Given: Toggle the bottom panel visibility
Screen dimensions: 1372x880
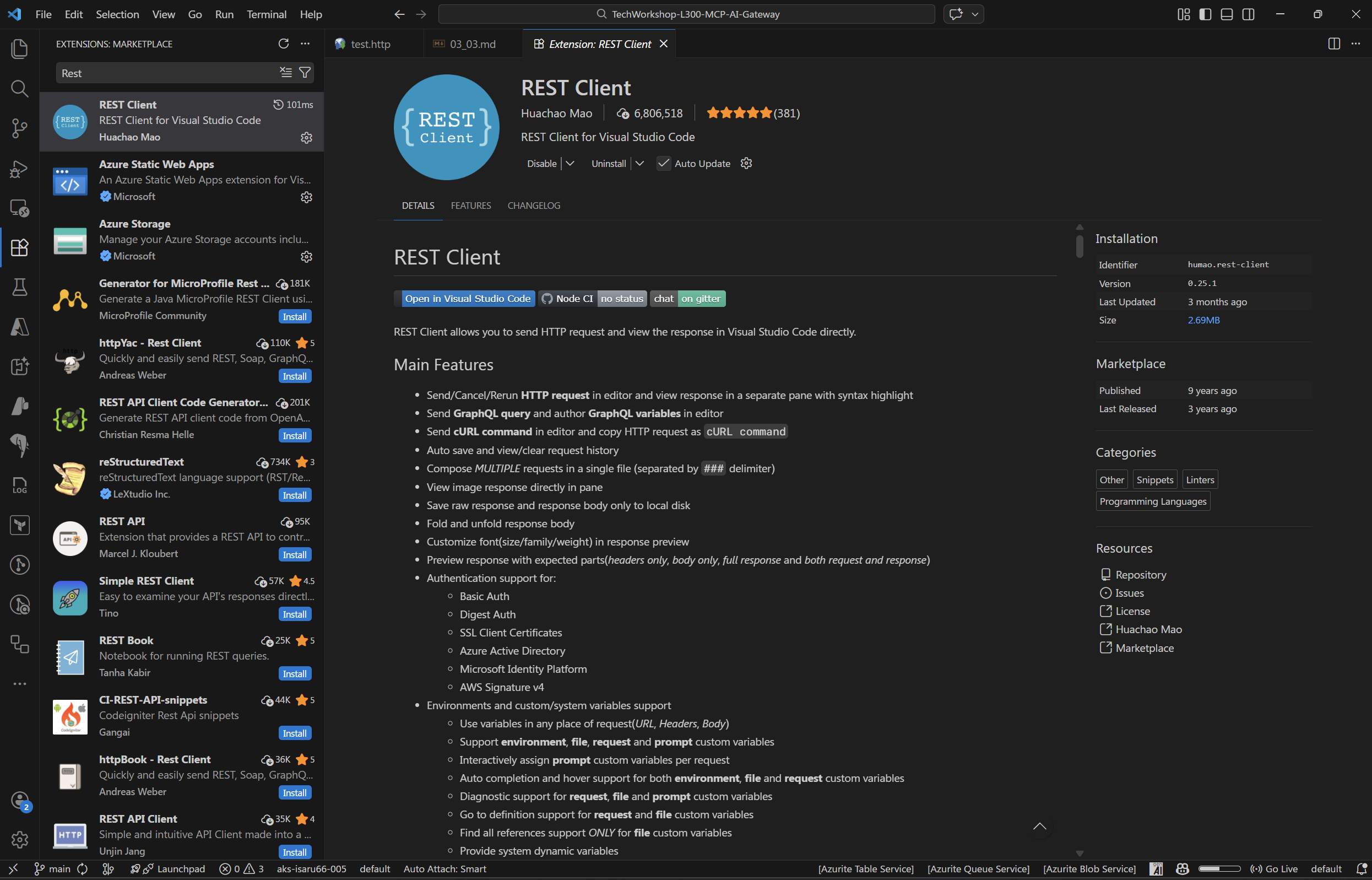Looking at the screenshot, I should tap(1227, 14).
